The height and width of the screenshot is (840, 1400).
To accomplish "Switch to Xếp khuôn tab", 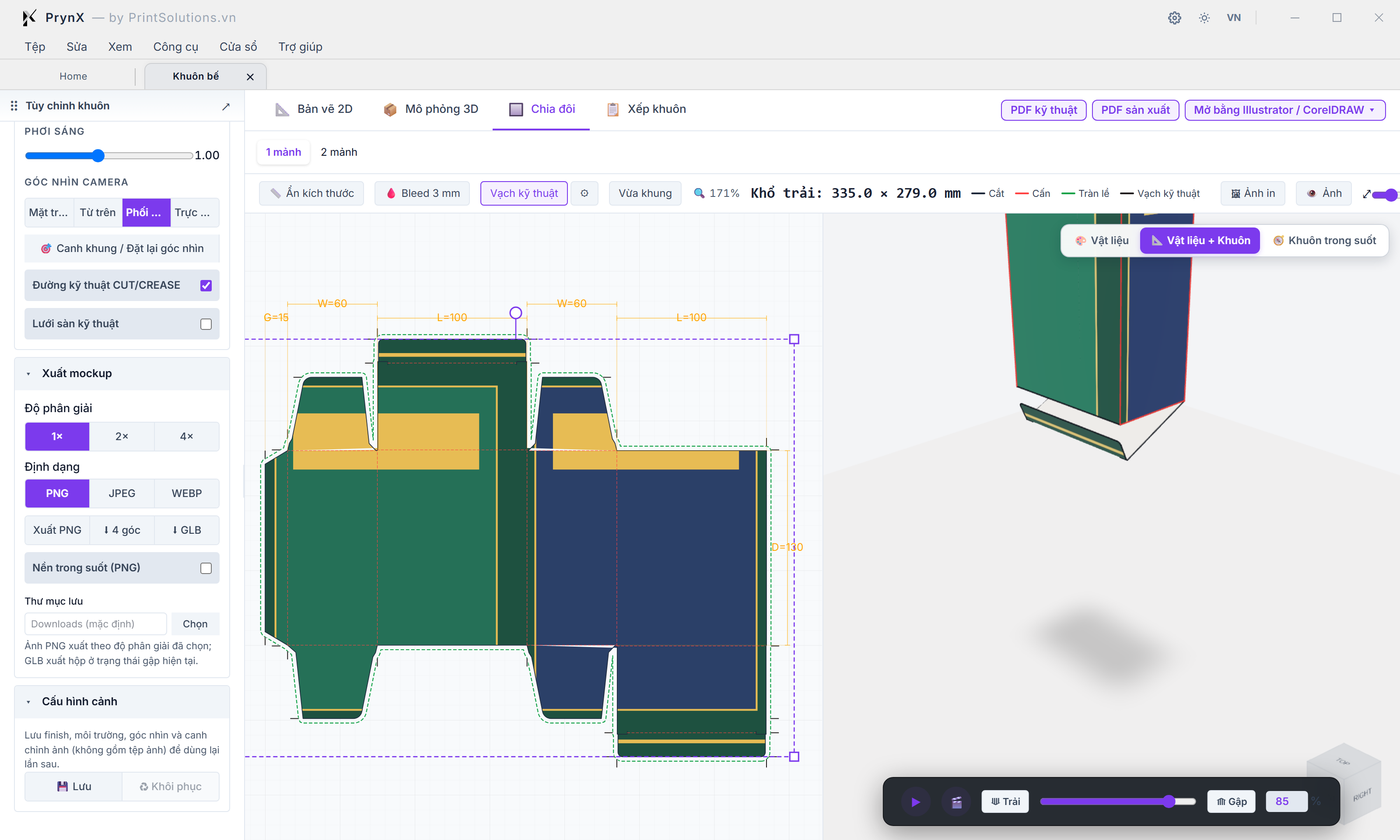I will pyautogui.click(x=646, y=108).
